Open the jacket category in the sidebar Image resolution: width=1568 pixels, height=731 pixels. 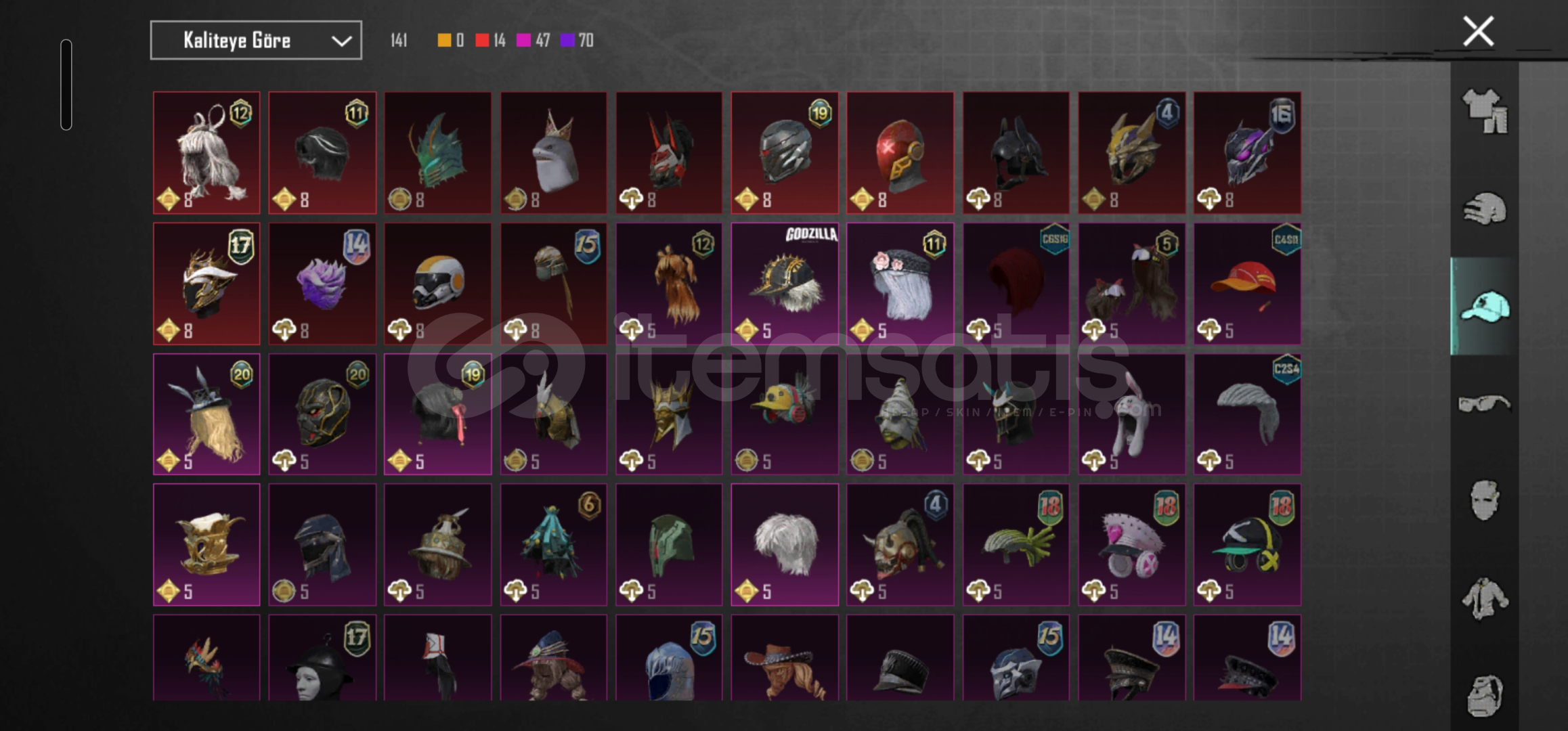(1484, 598)
